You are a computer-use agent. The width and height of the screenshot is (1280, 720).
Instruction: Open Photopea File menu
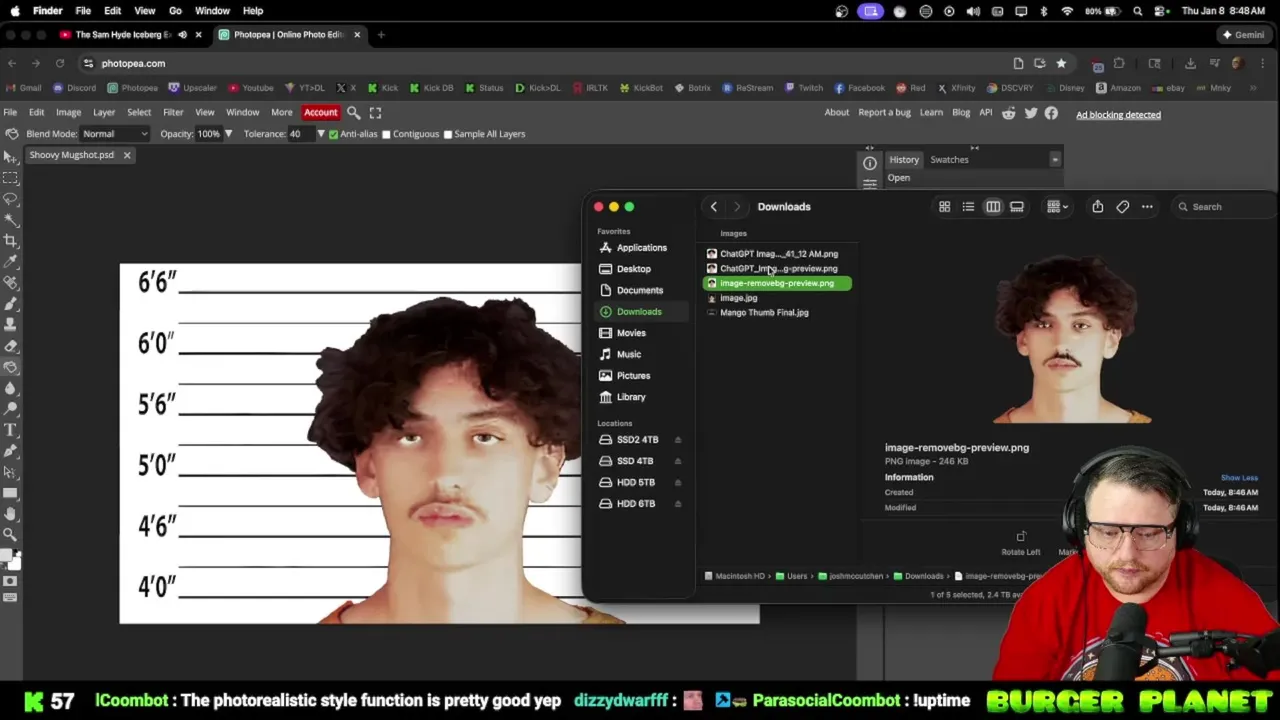[10, 113]
